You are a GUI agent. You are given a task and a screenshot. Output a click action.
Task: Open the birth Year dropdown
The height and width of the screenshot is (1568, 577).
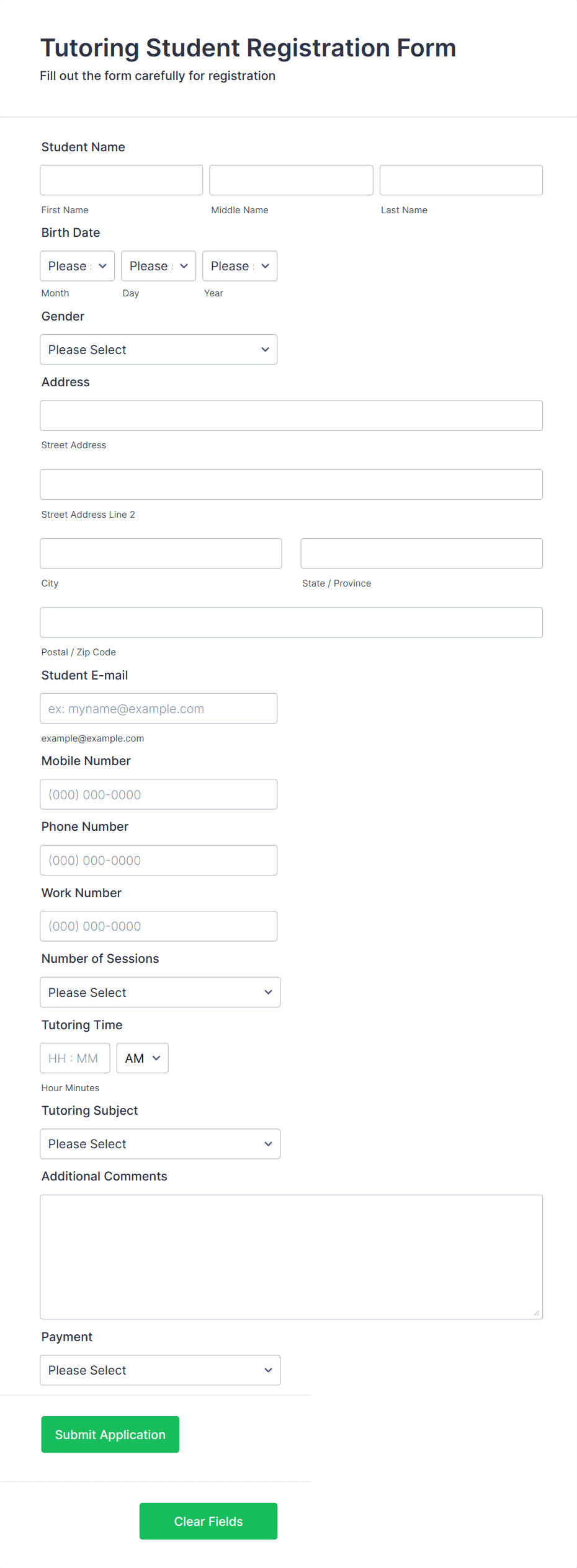click(x=239, y=265)
